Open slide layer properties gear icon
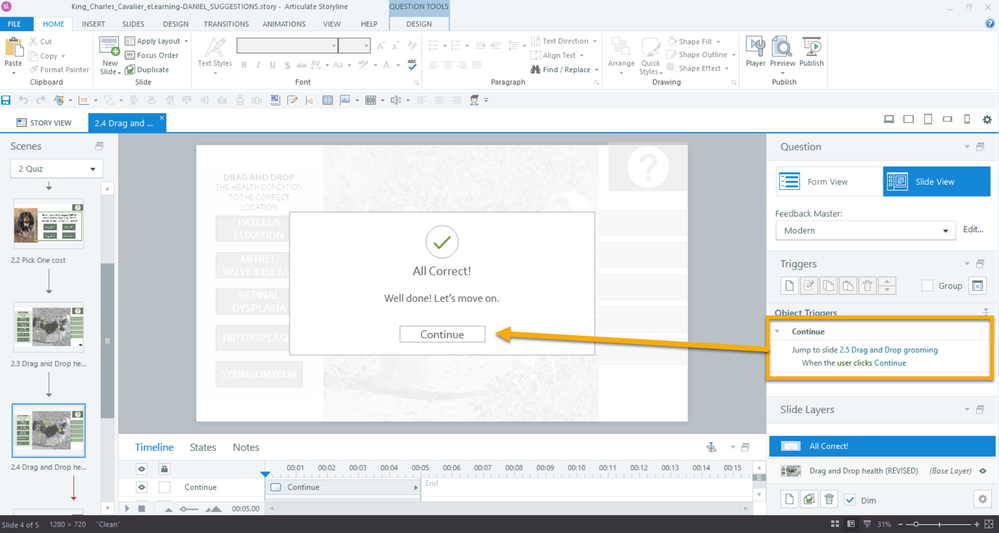 [981, 499]
